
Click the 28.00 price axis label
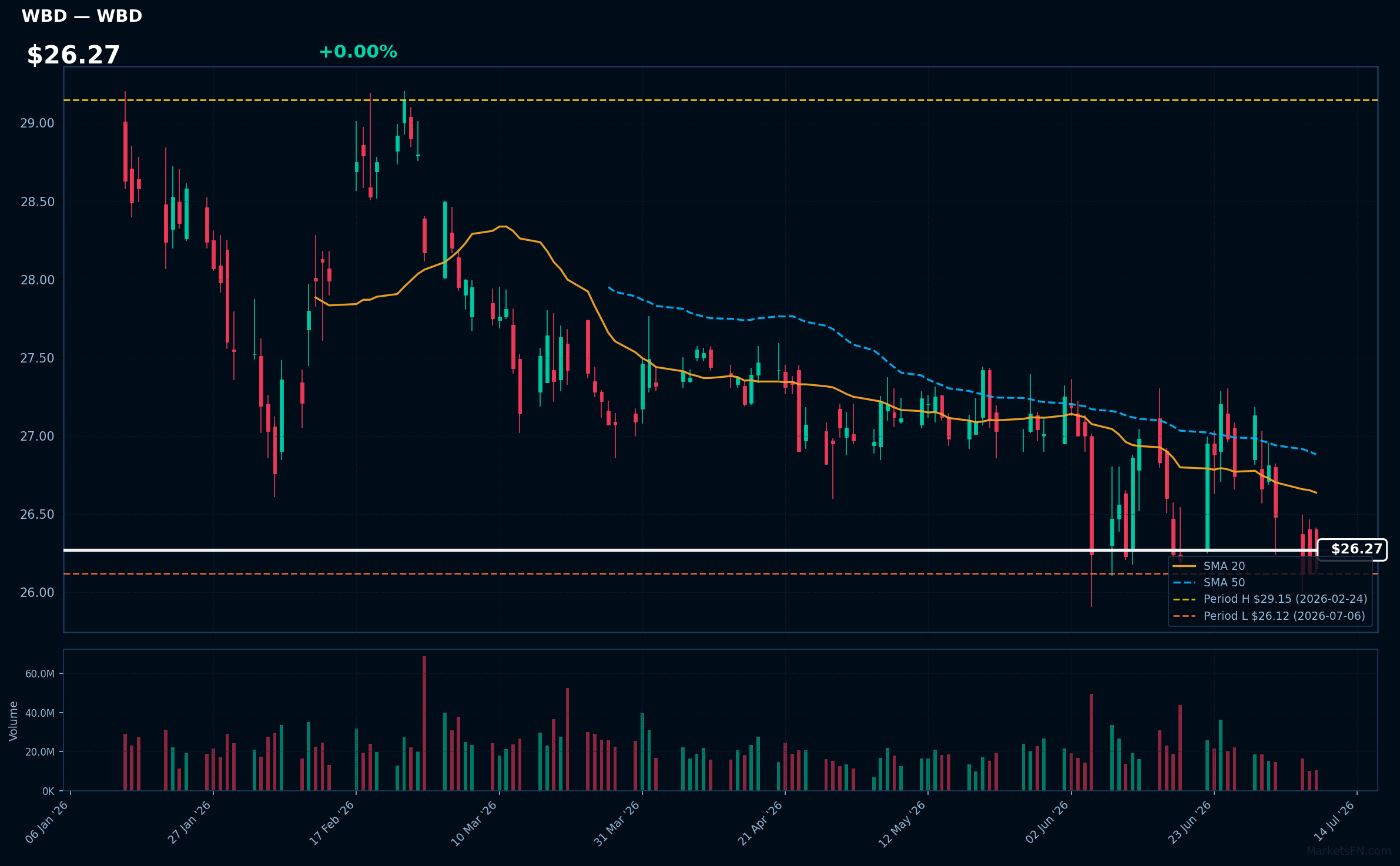(x=37, y=280)
